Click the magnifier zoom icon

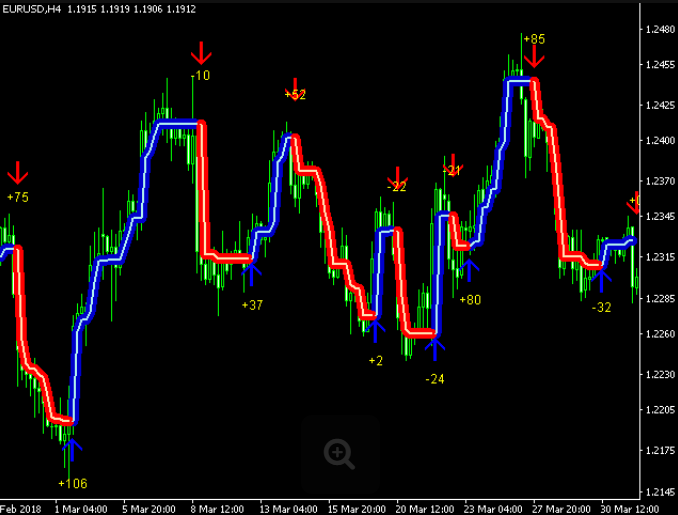[339, 454]
